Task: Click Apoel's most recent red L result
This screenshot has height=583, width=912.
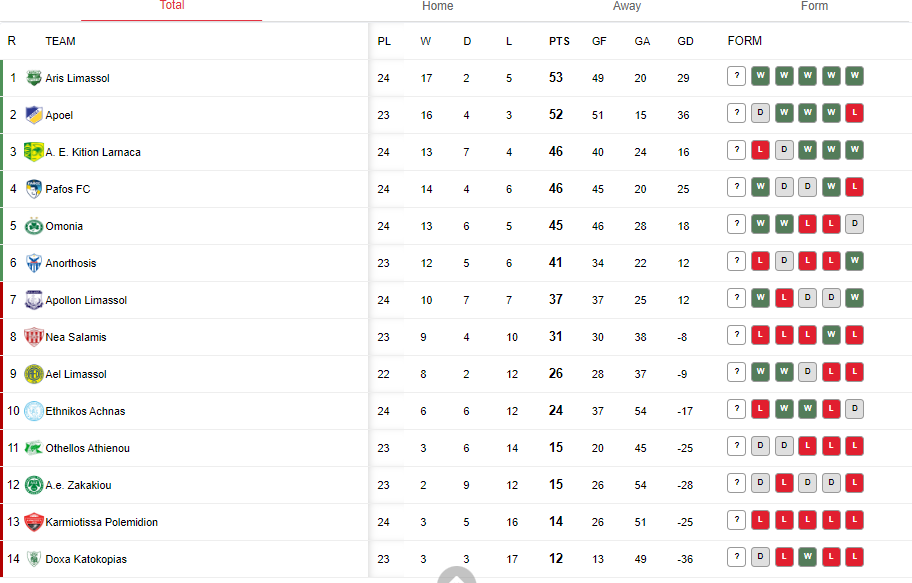Action: [x=854, y=113]
